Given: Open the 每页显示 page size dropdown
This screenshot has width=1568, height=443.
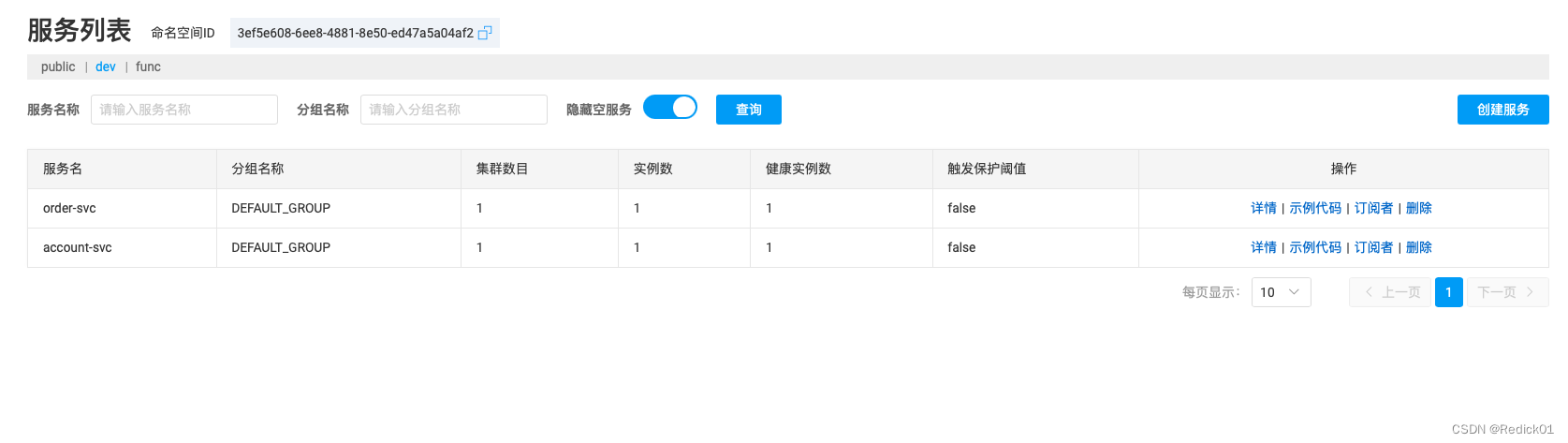Looking at the screenshot, I should coord(1281,292).
